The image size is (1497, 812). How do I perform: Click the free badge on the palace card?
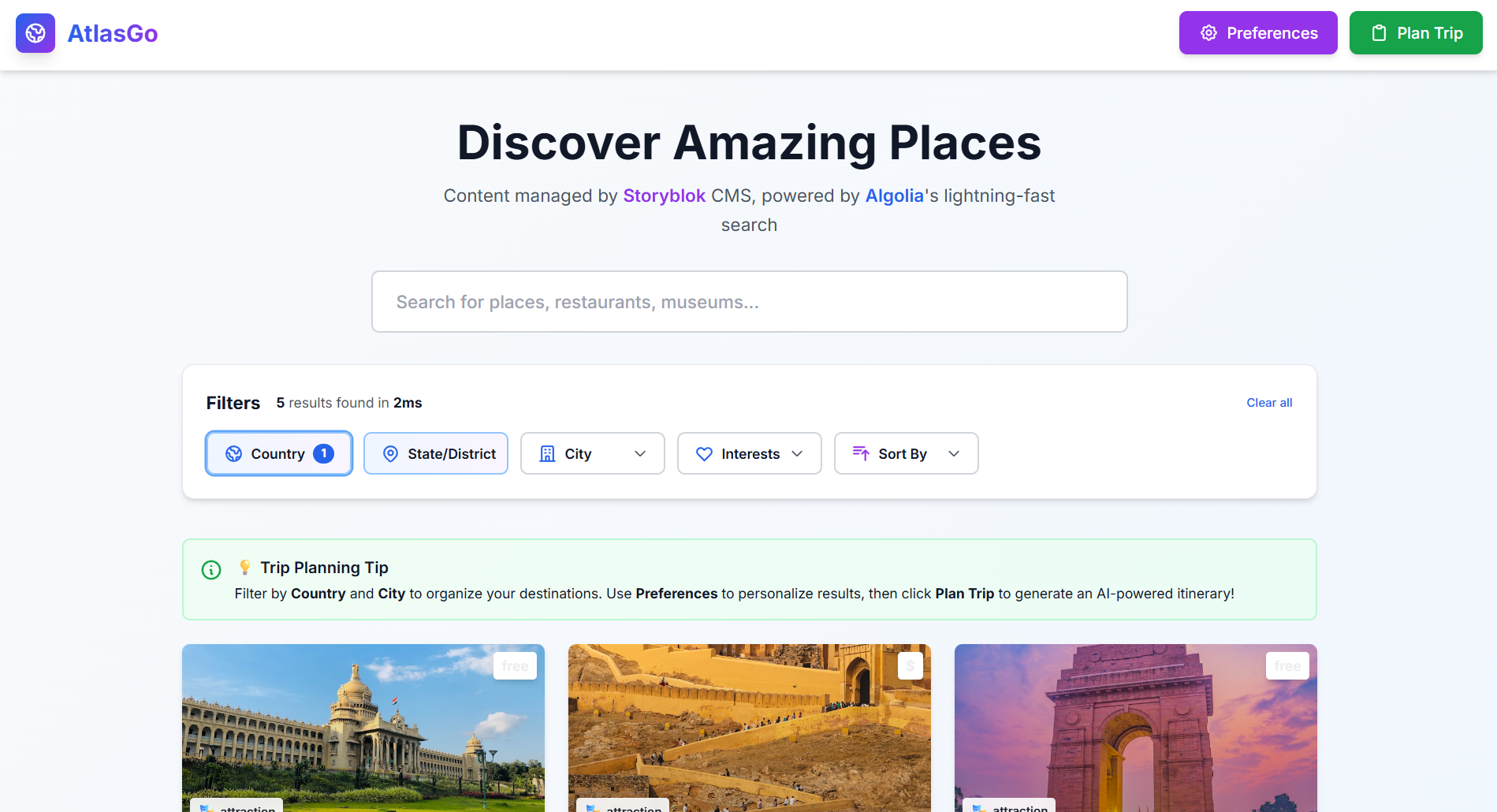tap(516, 666)
